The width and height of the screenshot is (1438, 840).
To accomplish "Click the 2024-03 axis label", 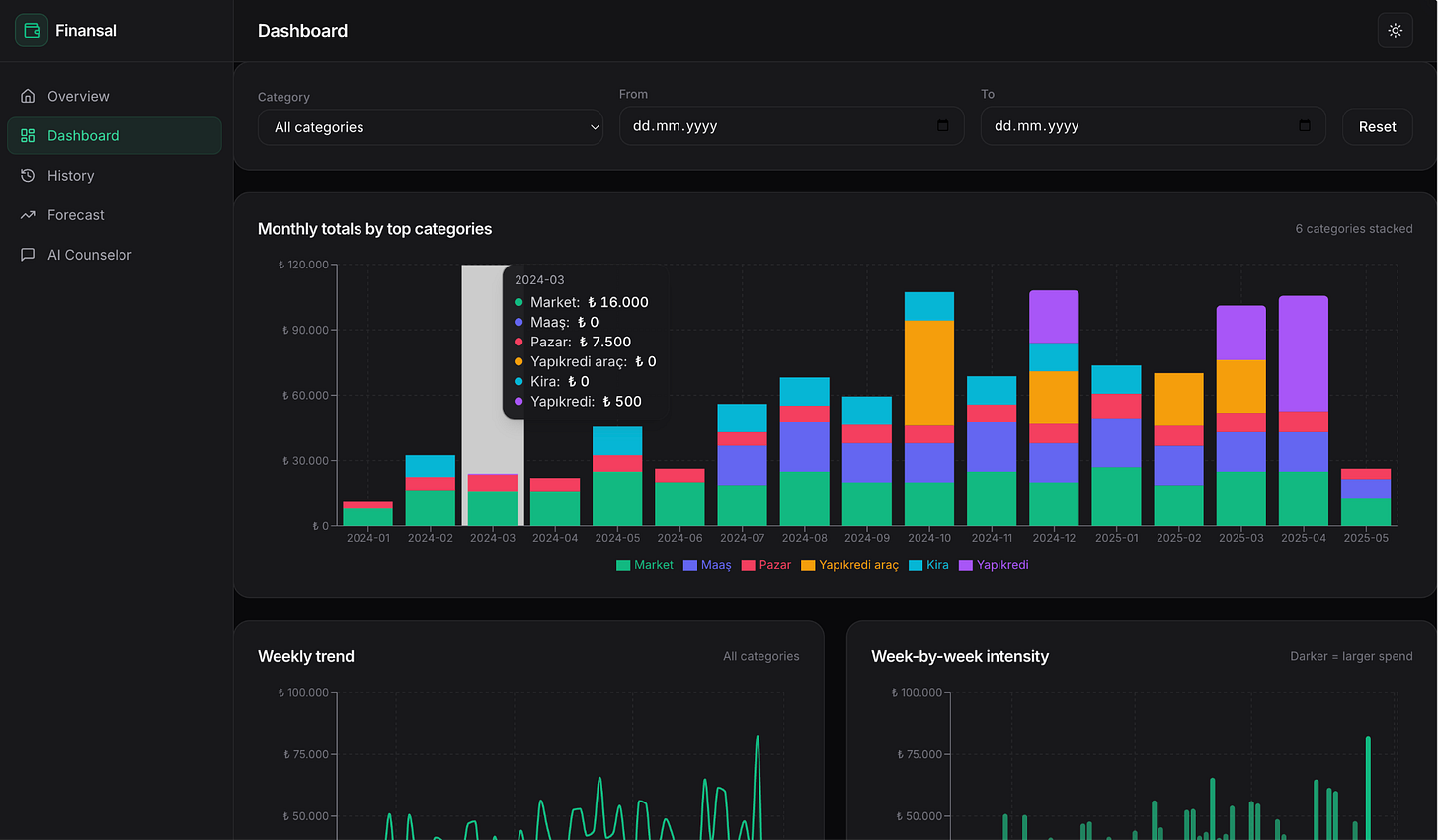I will click(x=493, y=538).
